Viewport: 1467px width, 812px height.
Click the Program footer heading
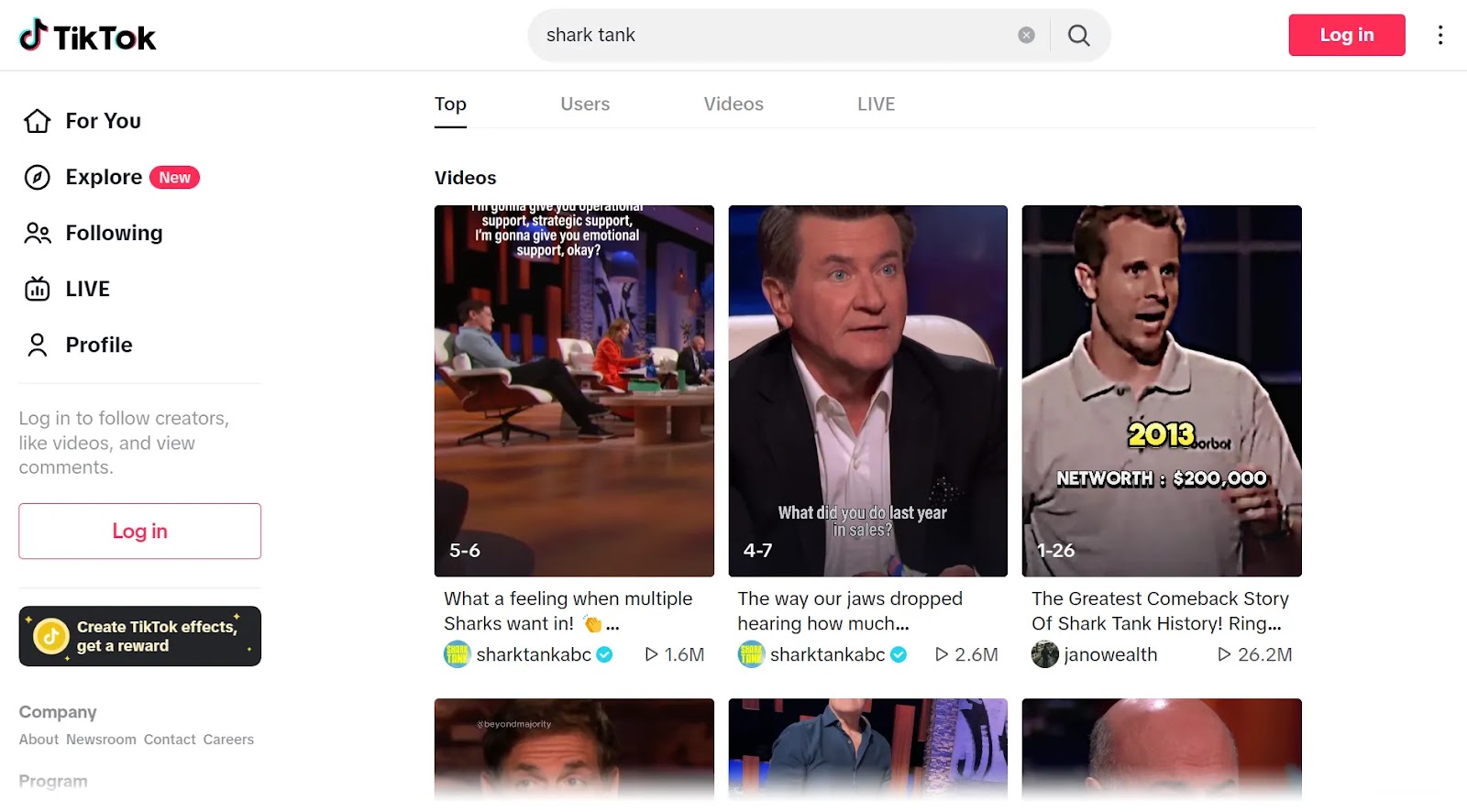tap(53, 782)
